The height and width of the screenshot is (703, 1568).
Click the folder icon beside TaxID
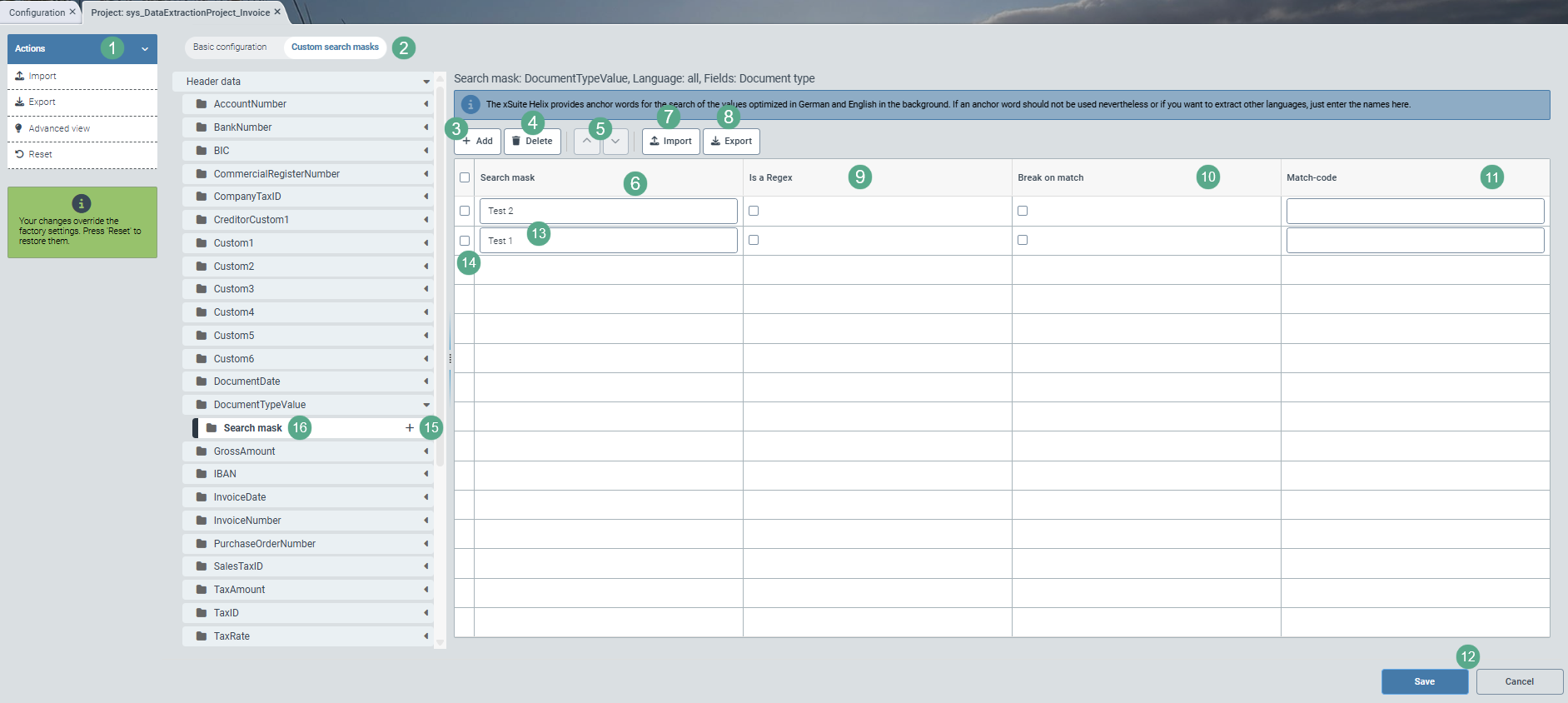coord(202,613)
